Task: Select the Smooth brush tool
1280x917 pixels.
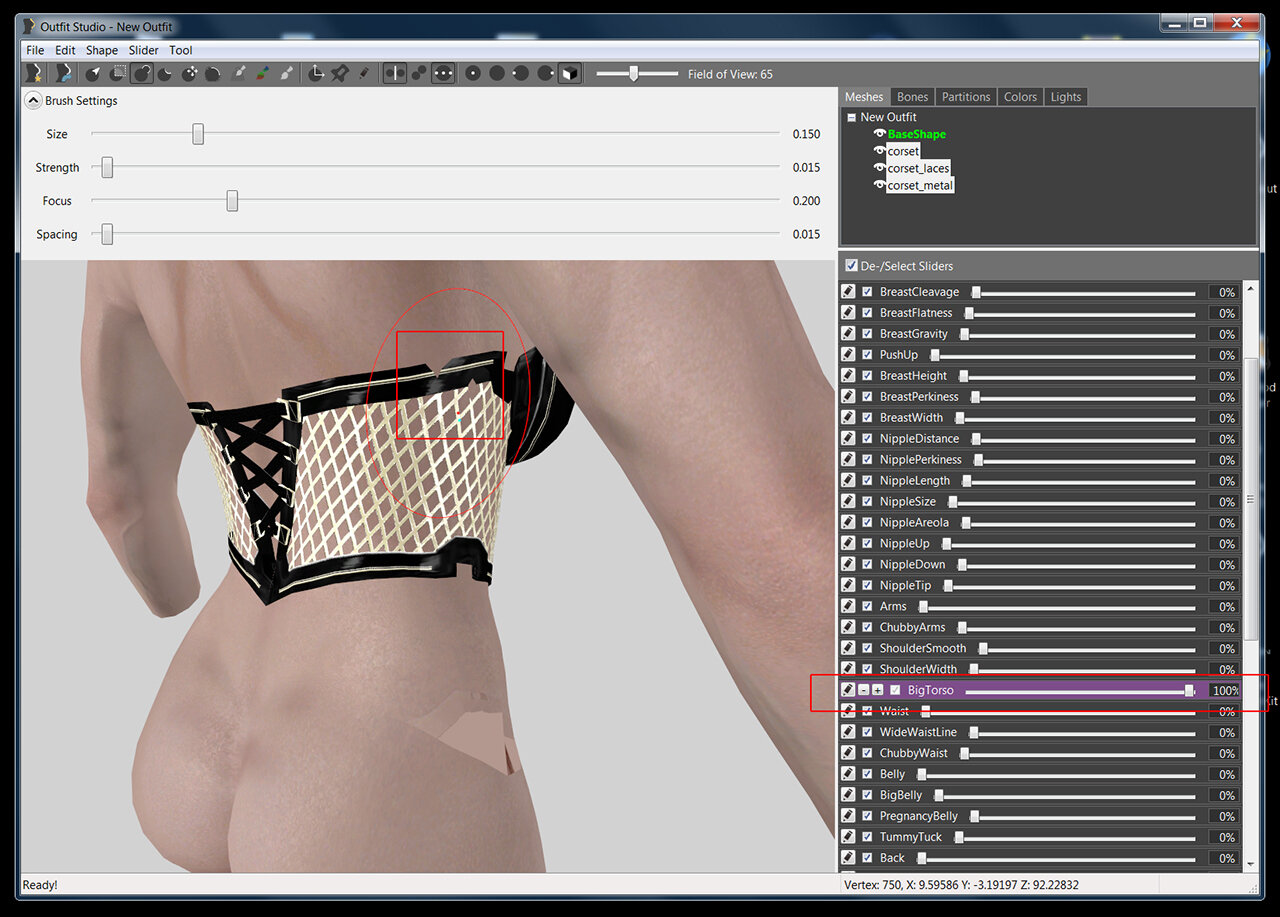Action: pyautogui.click(x=213, y=73)
